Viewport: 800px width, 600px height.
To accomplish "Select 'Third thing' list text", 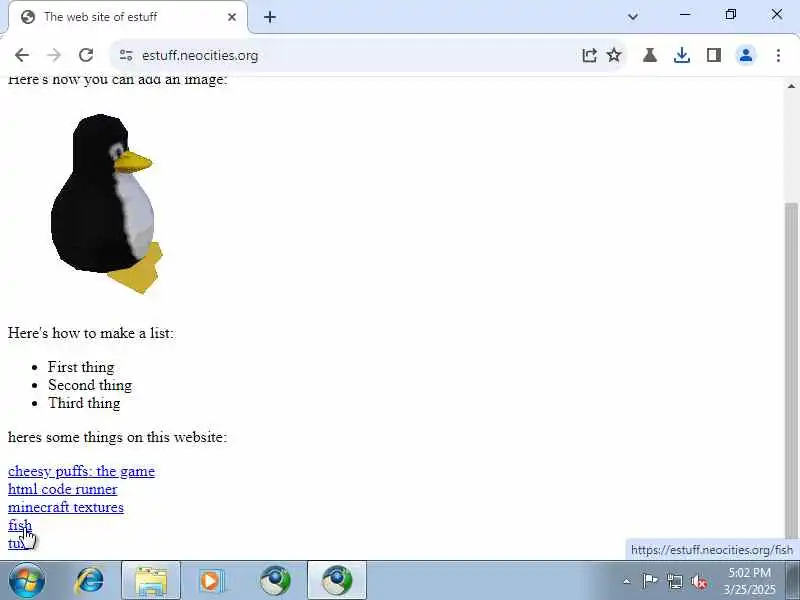I will tap(84, 403).
